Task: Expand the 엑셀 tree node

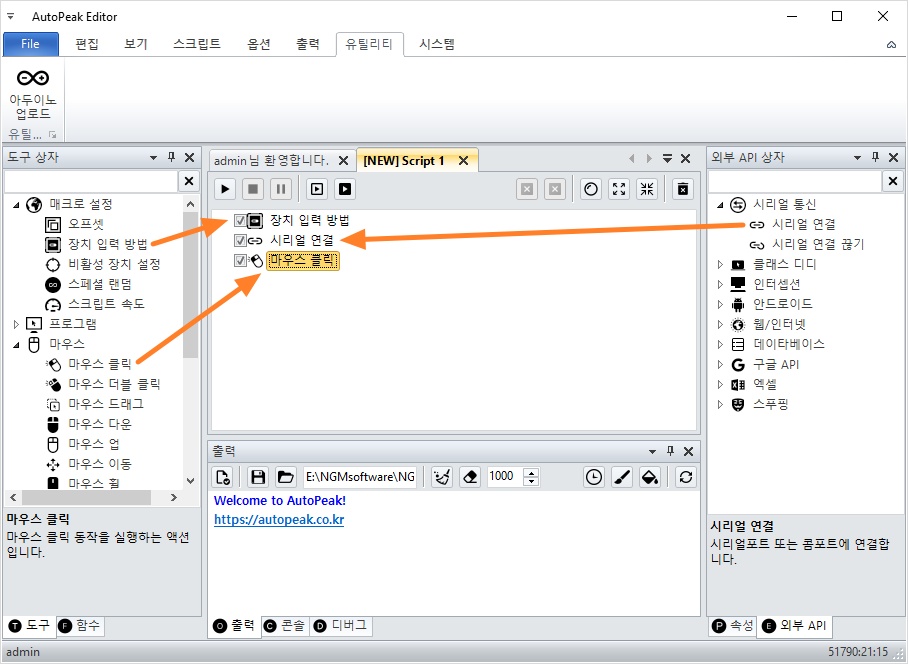Action: tap(720, 384)
